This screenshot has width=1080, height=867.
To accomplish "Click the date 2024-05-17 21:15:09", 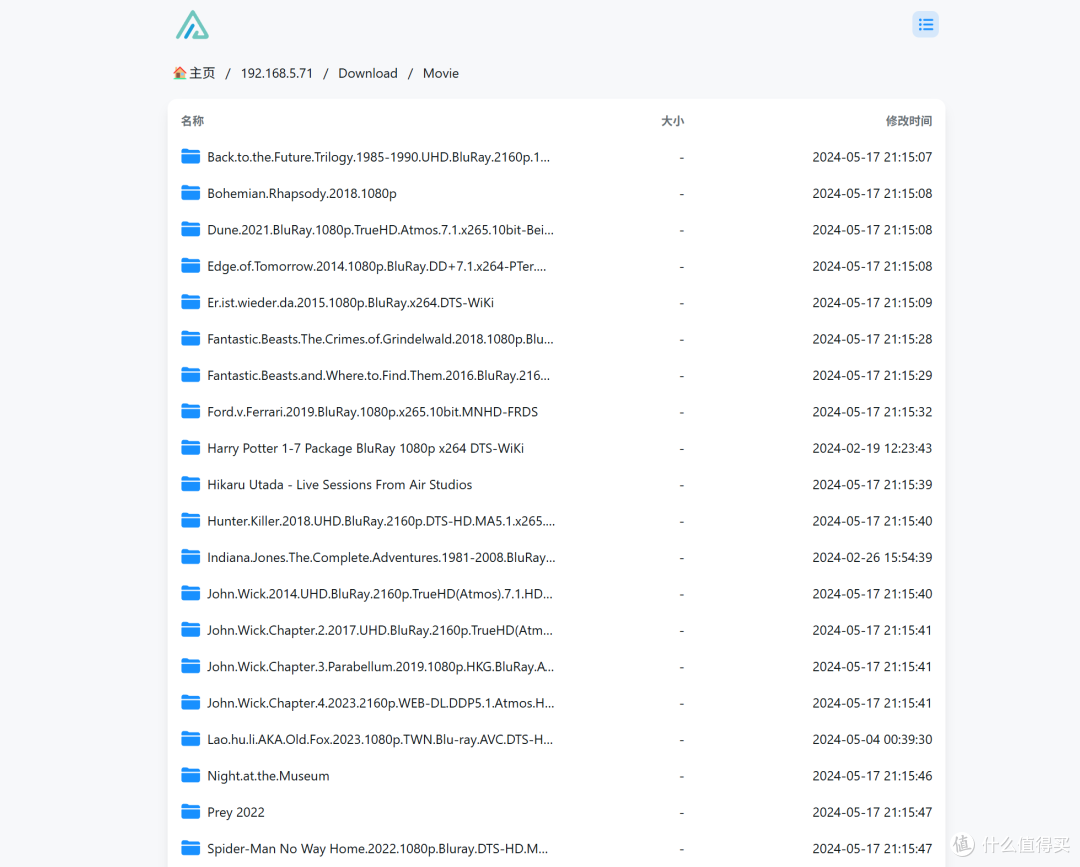I will click(x=872, y=302).
